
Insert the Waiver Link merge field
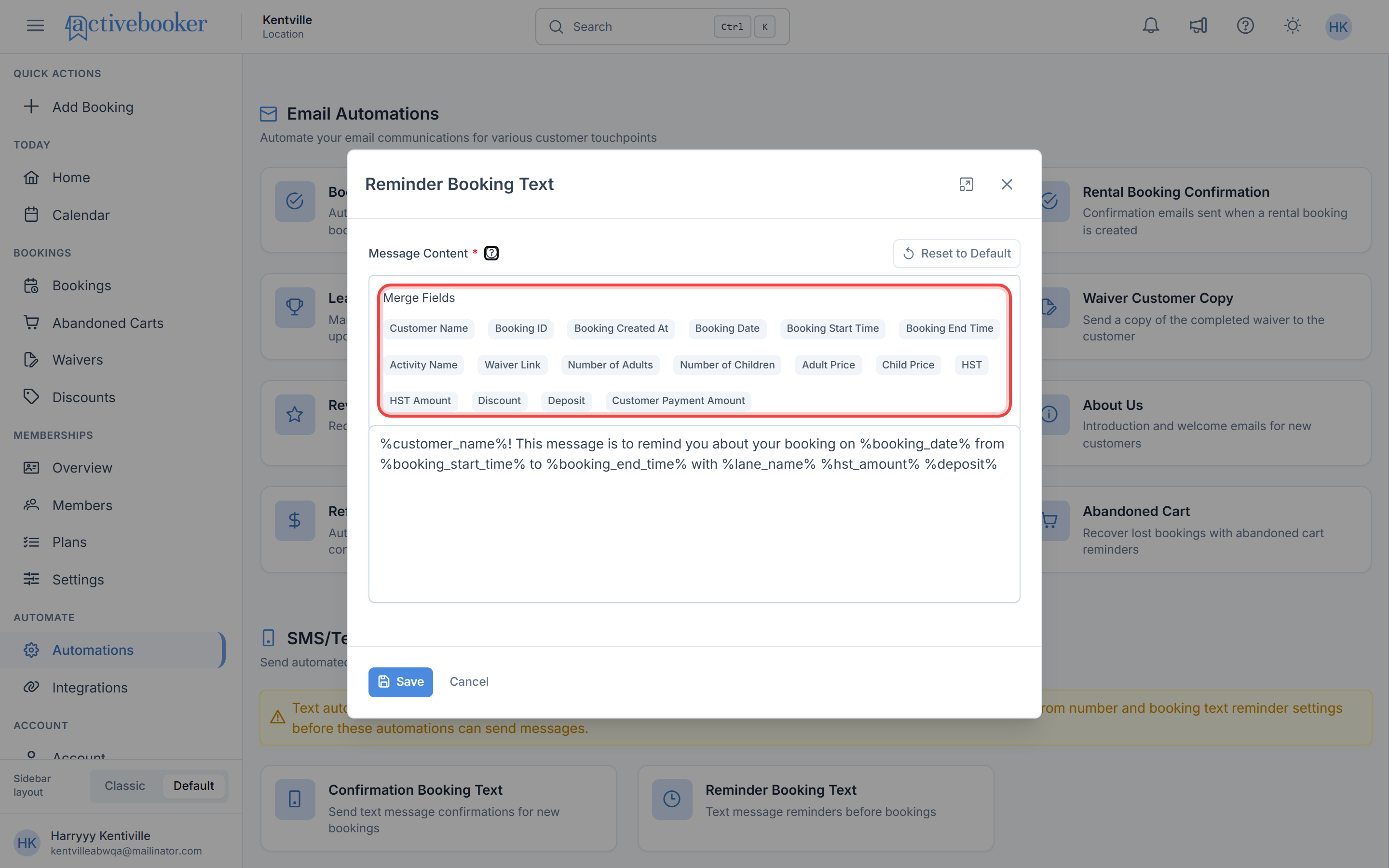tap(513, 365)
